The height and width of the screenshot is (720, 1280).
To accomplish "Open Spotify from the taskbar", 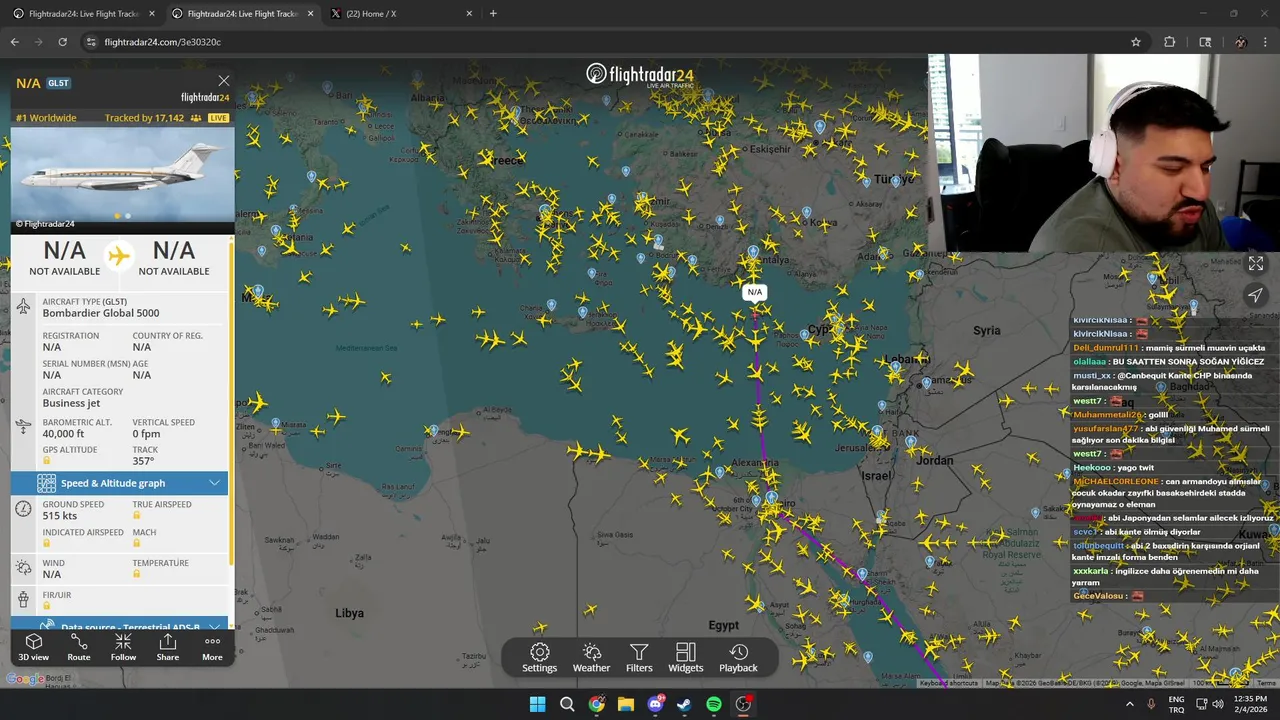I will pos(714,704).
